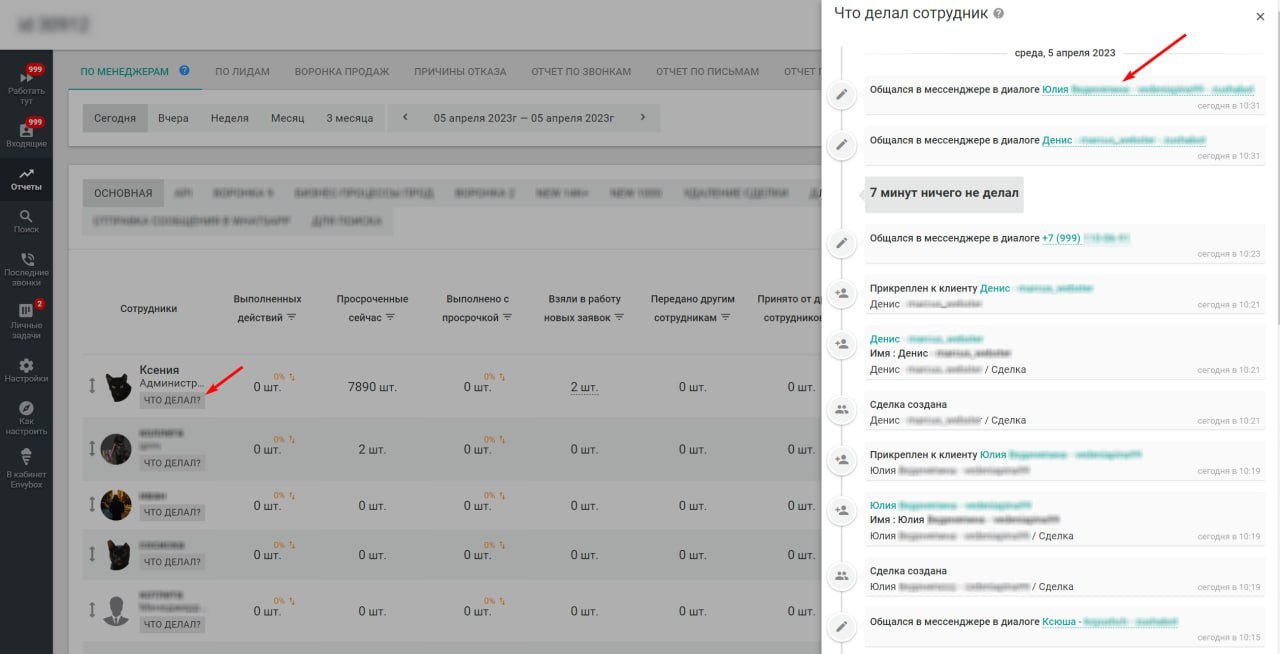Open the Отчеты section in sidebar
1280x654 pixels.
(x=26, y=179)
